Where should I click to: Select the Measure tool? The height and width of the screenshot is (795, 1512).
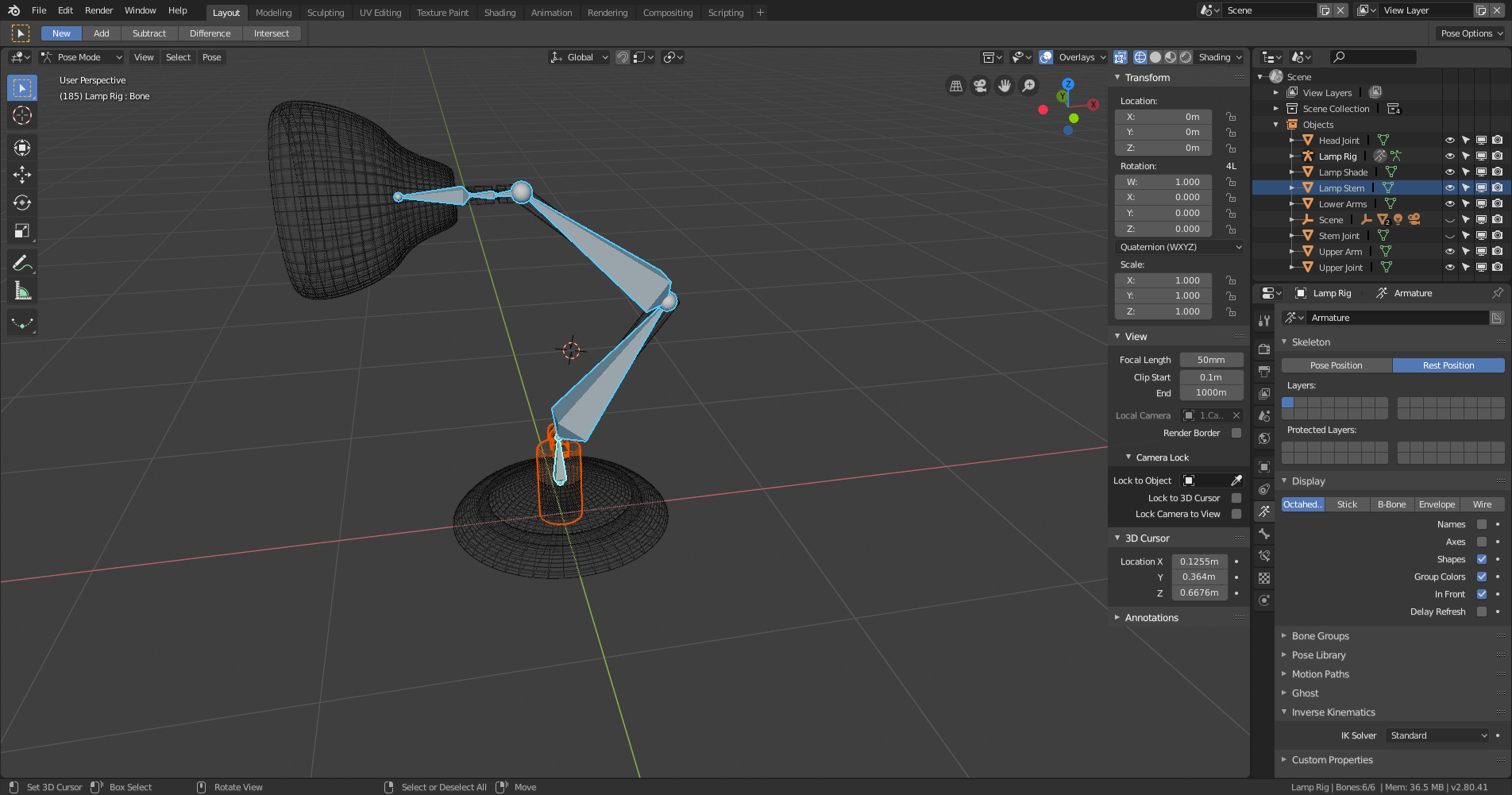pos(22,290)
